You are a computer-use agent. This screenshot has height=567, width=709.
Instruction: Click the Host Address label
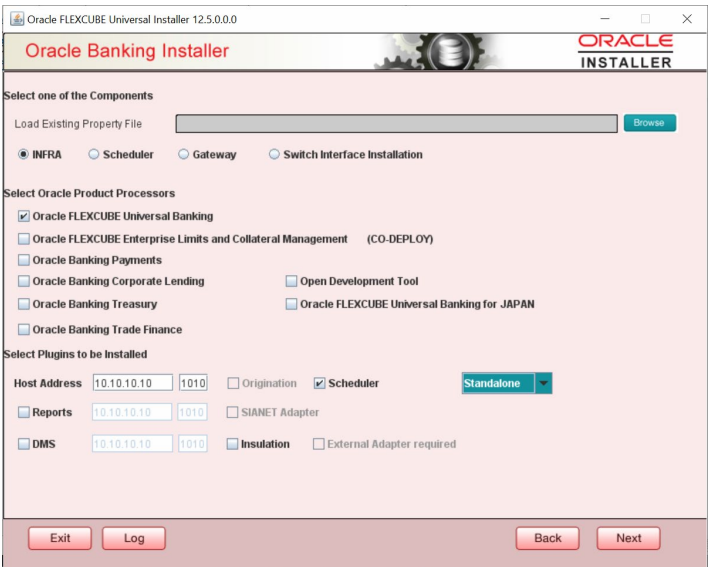48,383
